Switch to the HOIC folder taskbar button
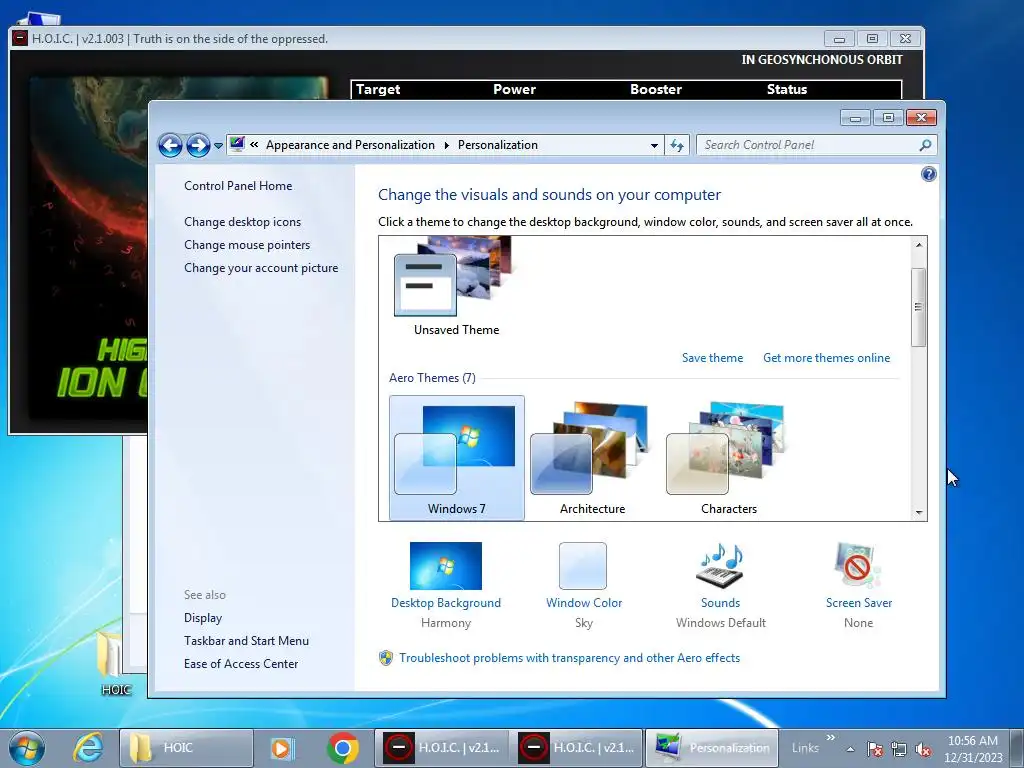Image resolution: width=1024 pixels, height=768 pixels. (187, 748)
